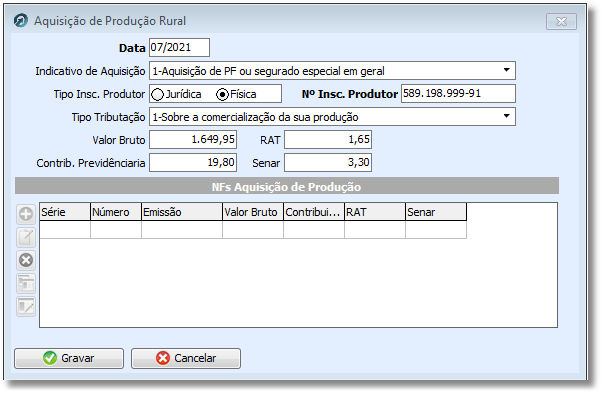Click the Nº Insc. Produtor field
The width and height of the screenshot is (602, 394).
[458, 94]
